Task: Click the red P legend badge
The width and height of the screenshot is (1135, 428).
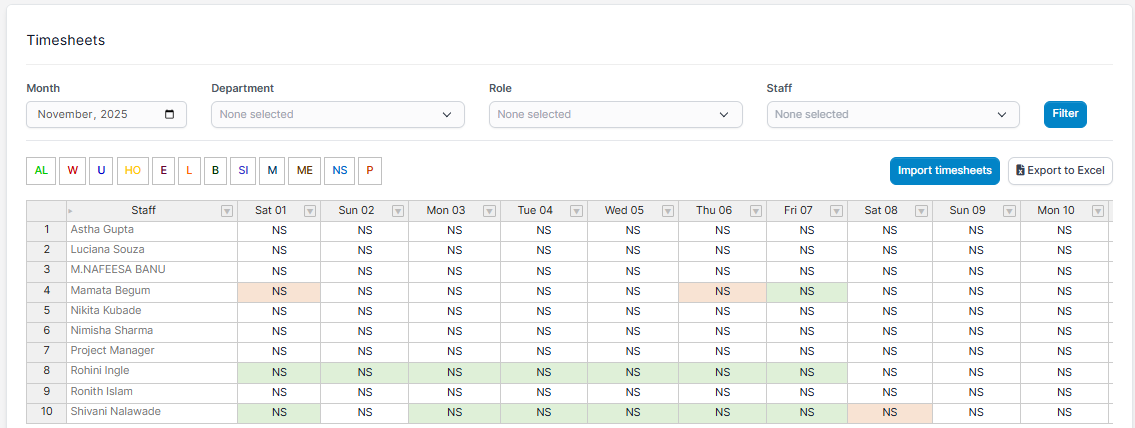Action: pos(369,171)
